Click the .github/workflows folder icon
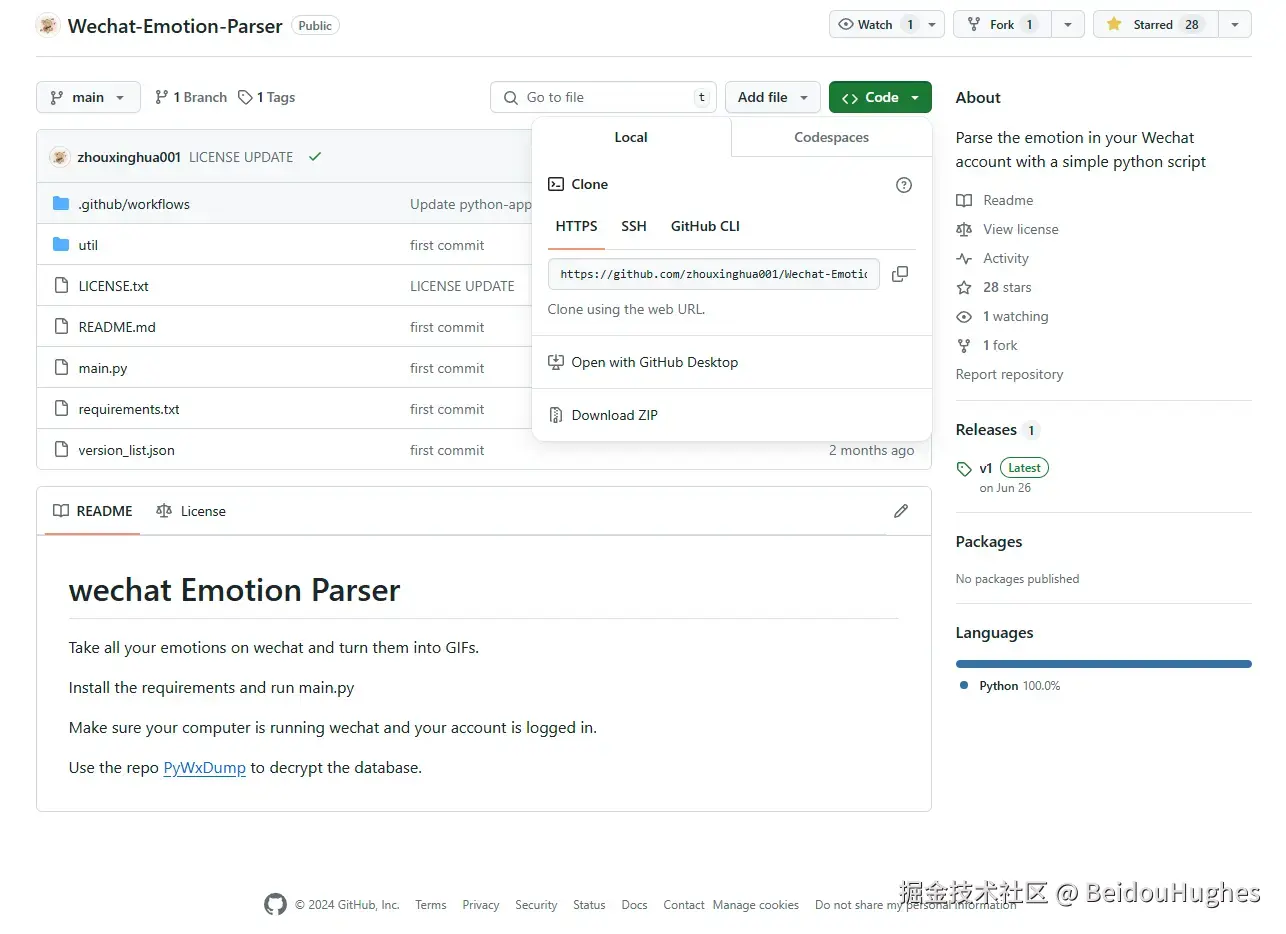Viewport: 1286px width, 934px height. click(x=61, y=204)
